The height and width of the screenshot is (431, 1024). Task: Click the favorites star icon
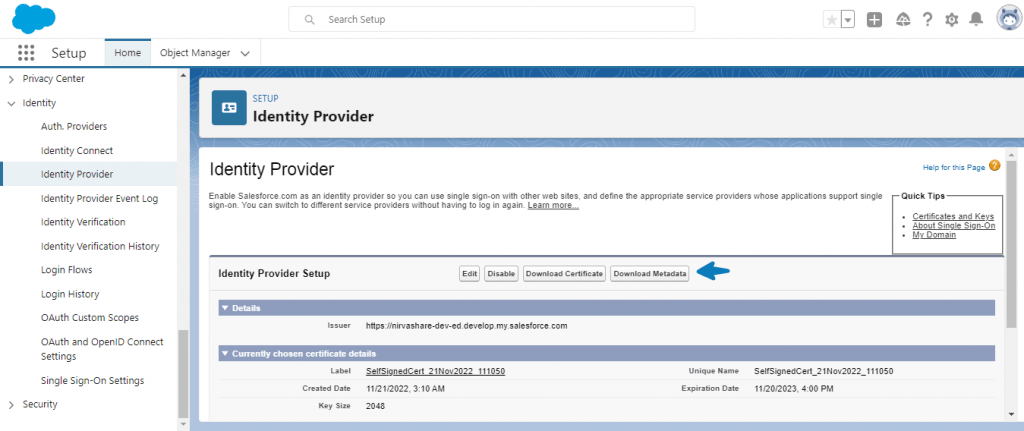[830, 19]
